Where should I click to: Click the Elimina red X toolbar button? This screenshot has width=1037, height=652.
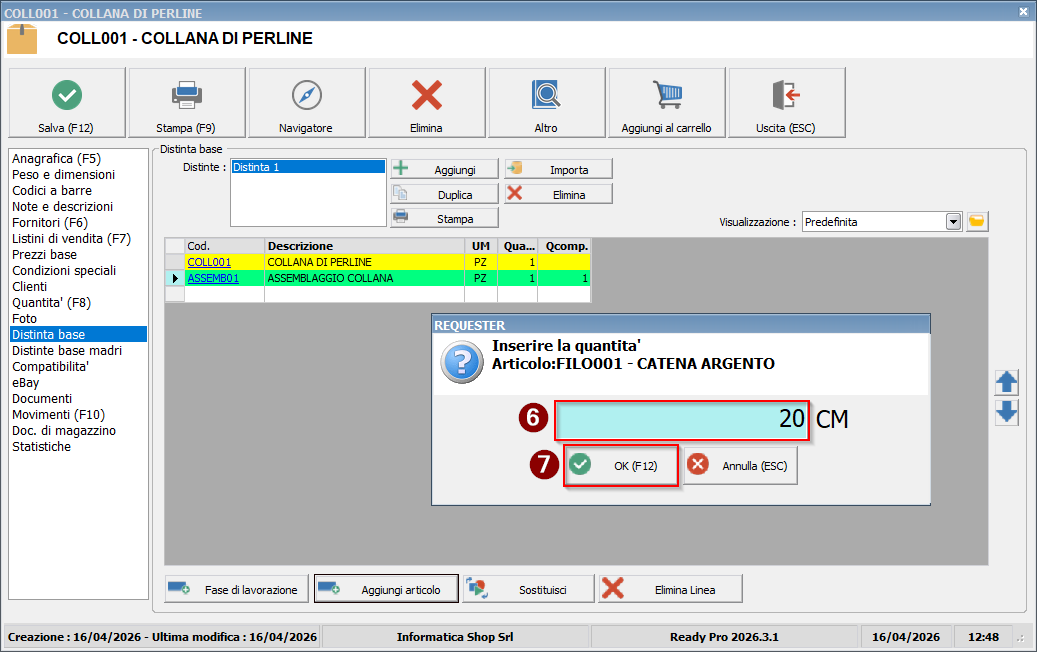(427, 102)
